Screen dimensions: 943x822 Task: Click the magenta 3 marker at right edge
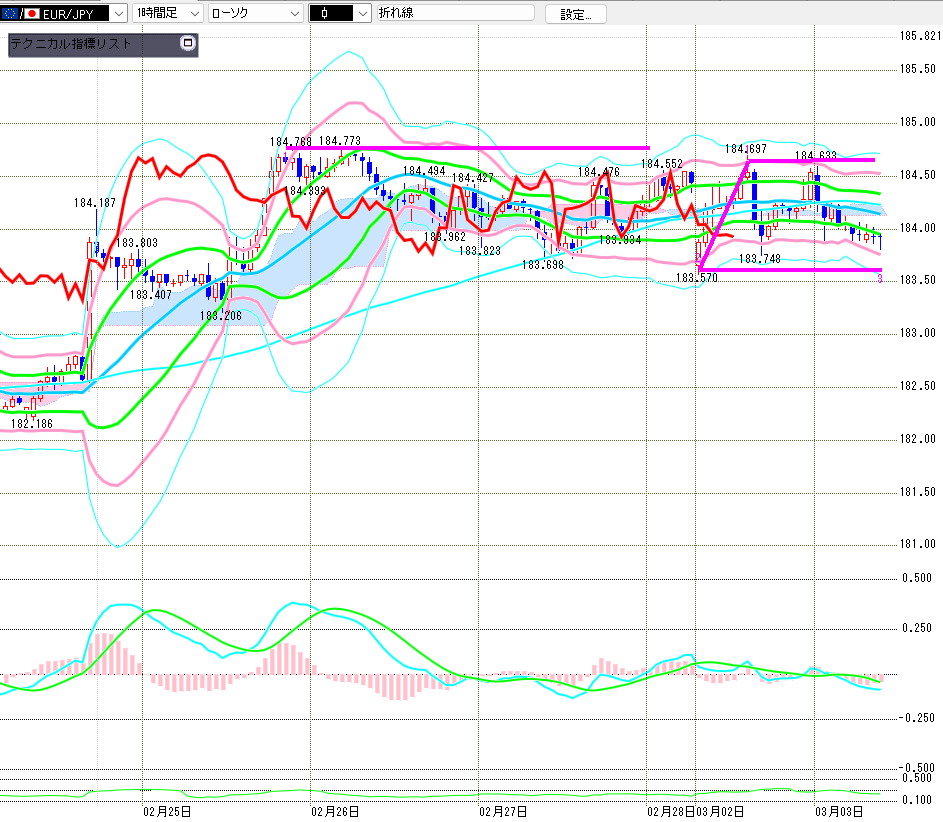coord(879,279)
